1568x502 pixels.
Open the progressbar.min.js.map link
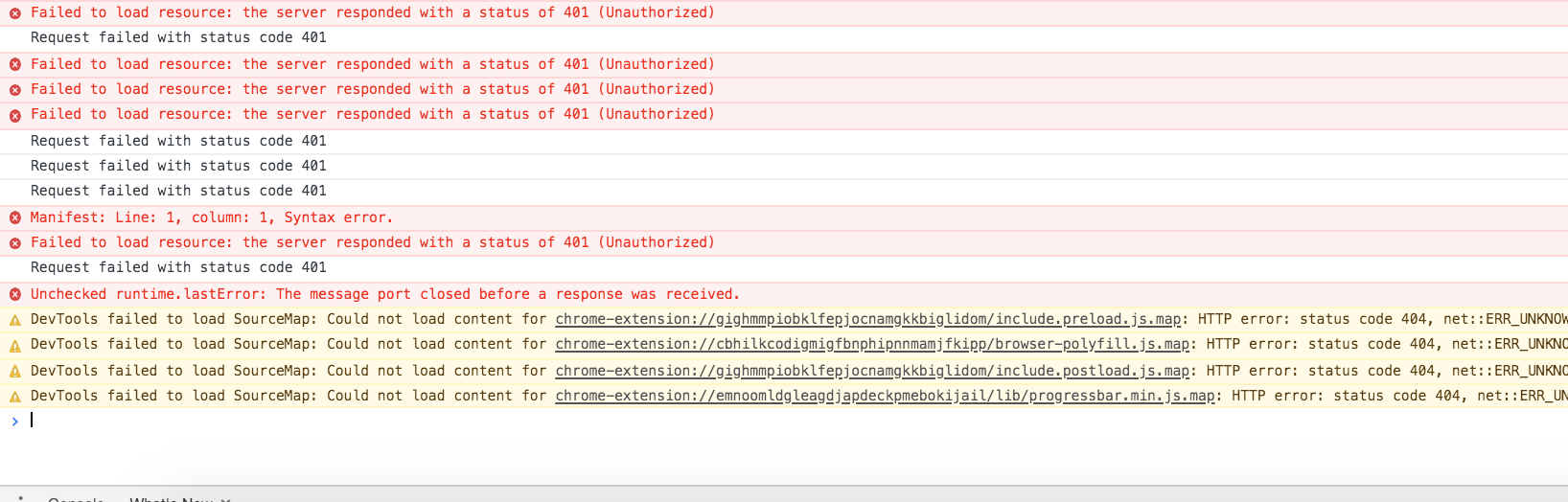pos(884,396)
